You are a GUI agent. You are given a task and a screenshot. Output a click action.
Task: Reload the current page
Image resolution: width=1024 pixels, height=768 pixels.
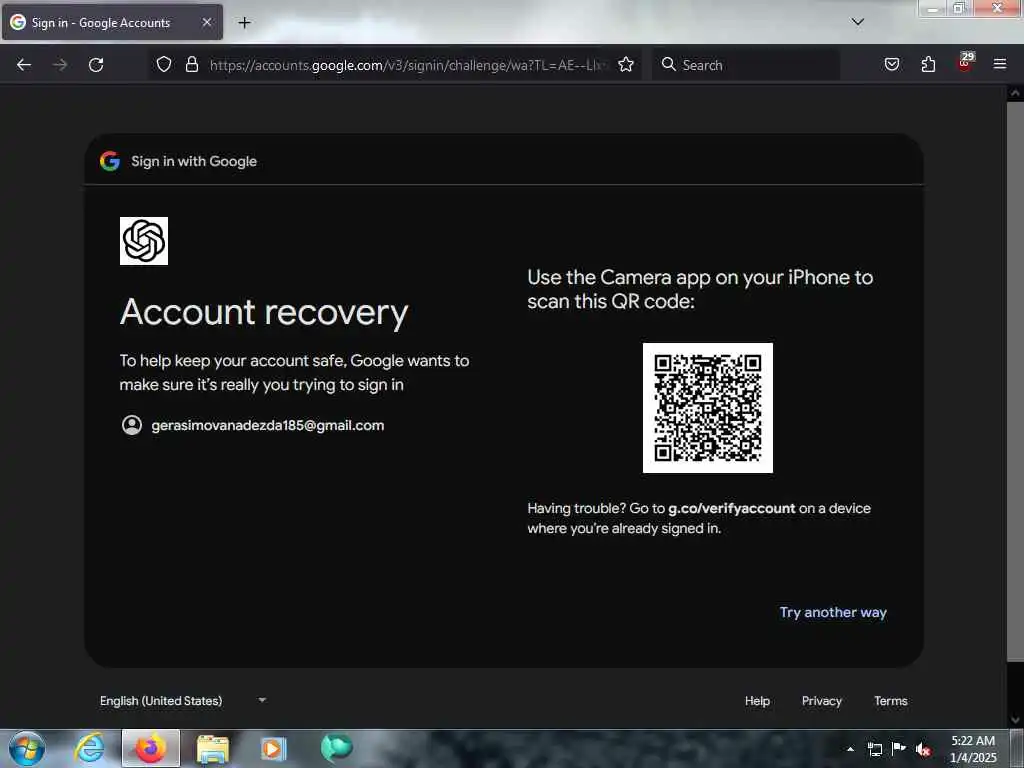click(x=96, y=65)
